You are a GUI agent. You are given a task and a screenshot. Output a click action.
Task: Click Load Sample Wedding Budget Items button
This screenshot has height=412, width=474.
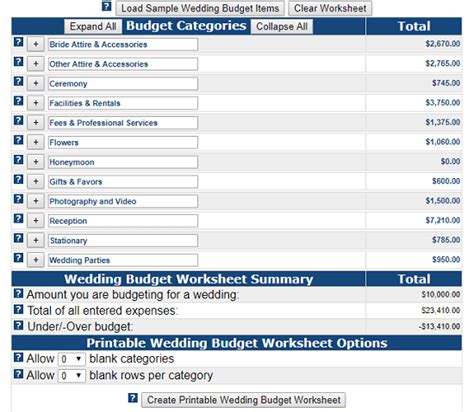[x=200, y=8]
